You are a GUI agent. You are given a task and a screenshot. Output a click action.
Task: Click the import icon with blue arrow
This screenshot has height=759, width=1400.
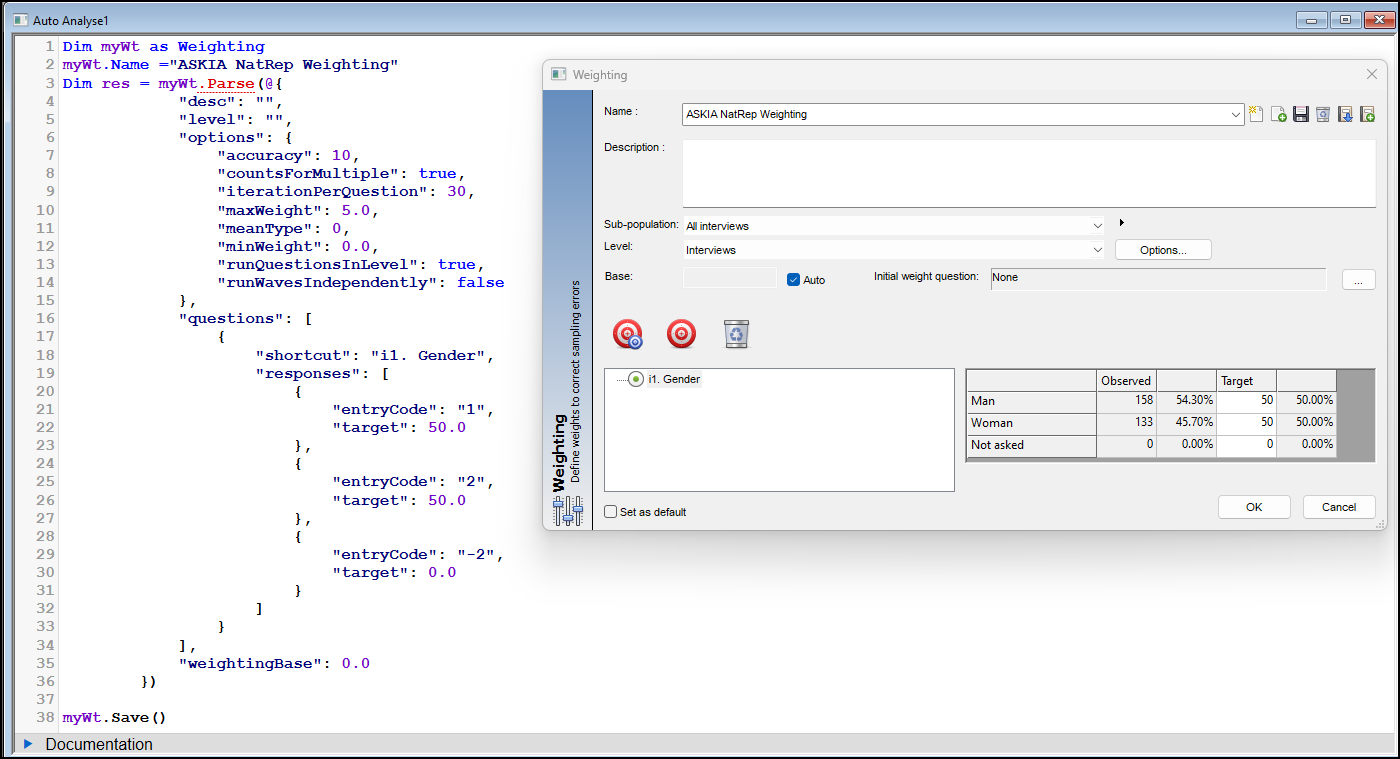point(1345,114)
